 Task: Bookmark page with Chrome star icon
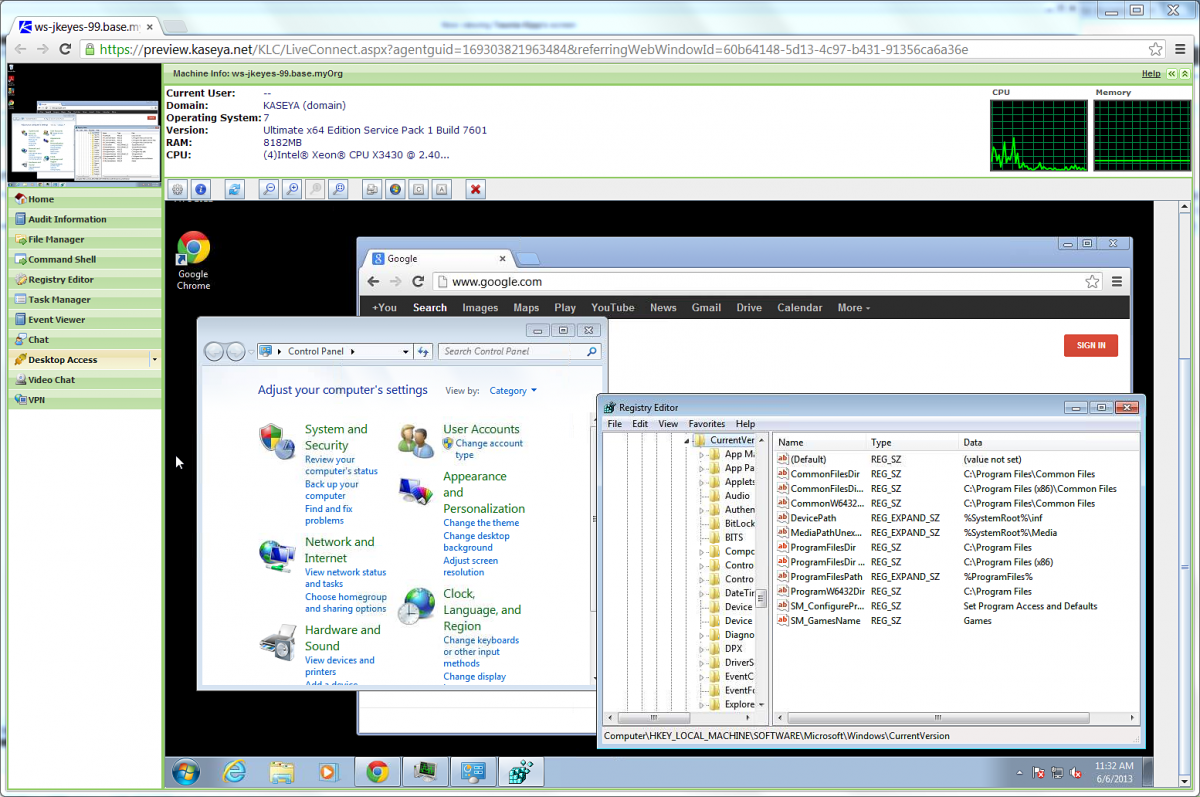[x=1156, y=49]
